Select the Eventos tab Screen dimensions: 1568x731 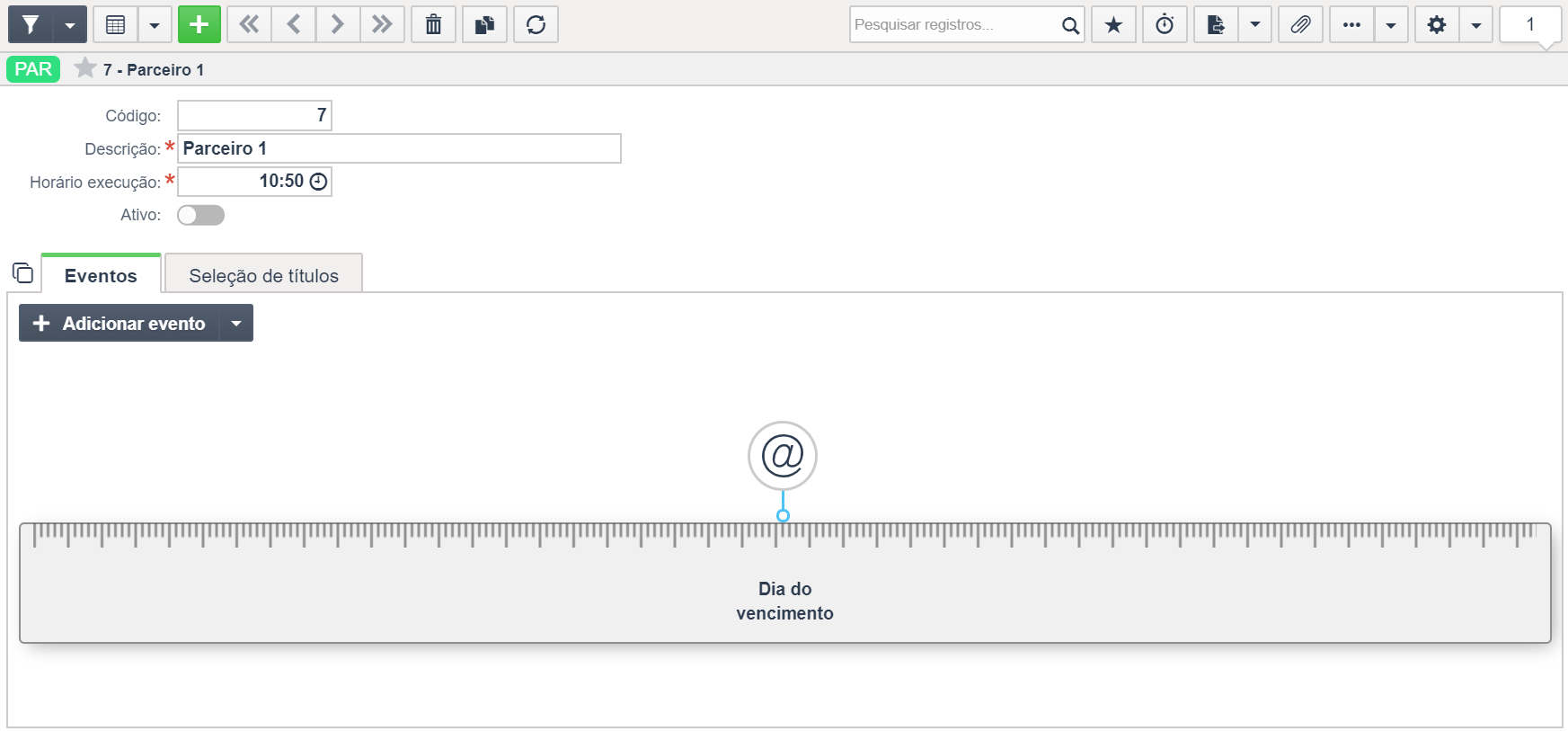click(101, 274)
